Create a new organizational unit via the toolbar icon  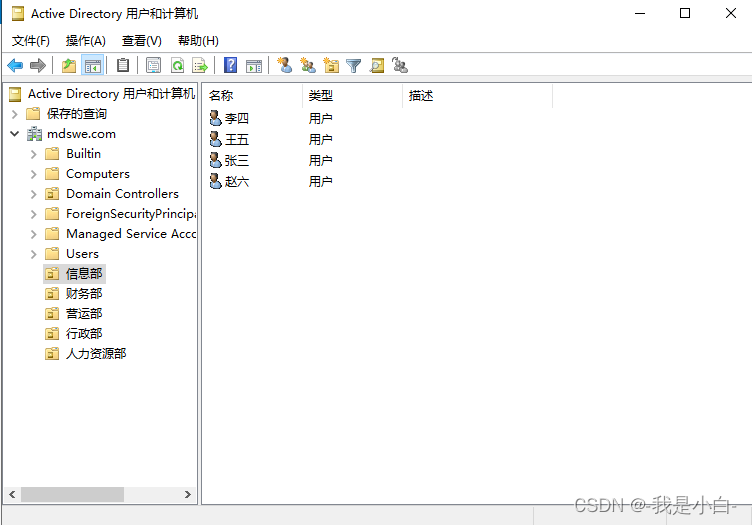click(x=331, y=65)
